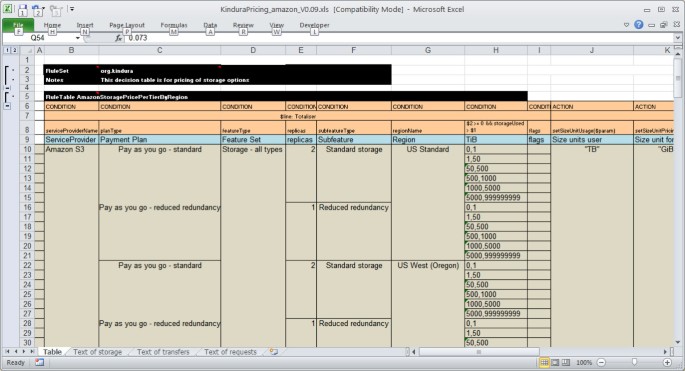Click the Size units user header cell
The width and height of the screenshot is (685, 371).
(x=592, y=140)
